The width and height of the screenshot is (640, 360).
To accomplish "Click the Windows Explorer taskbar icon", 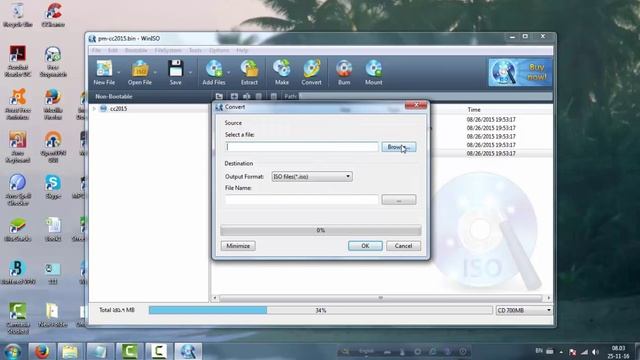I will 70,351.
